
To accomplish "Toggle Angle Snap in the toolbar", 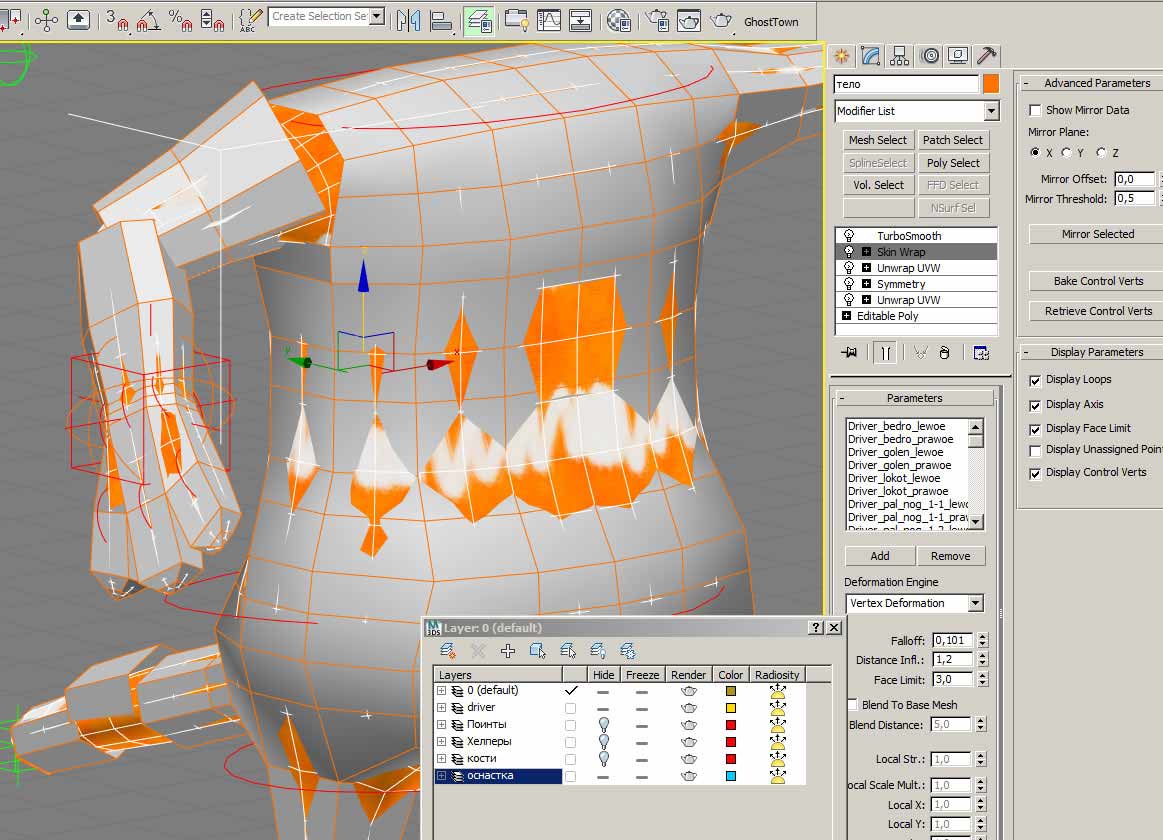I will 147,19.
